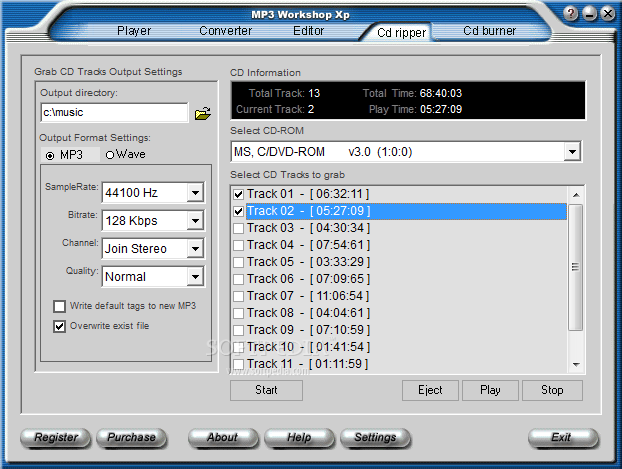Open Help from bottom bar
The image size is (622, 469).
click(x=299, y=438)
